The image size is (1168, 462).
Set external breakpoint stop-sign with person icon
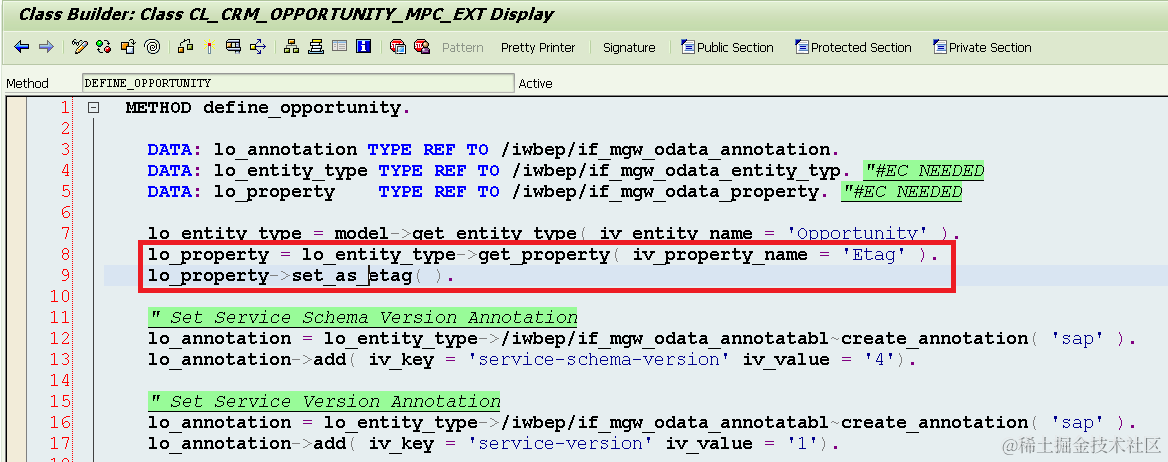pyautogui.click(x=422, y=47)
